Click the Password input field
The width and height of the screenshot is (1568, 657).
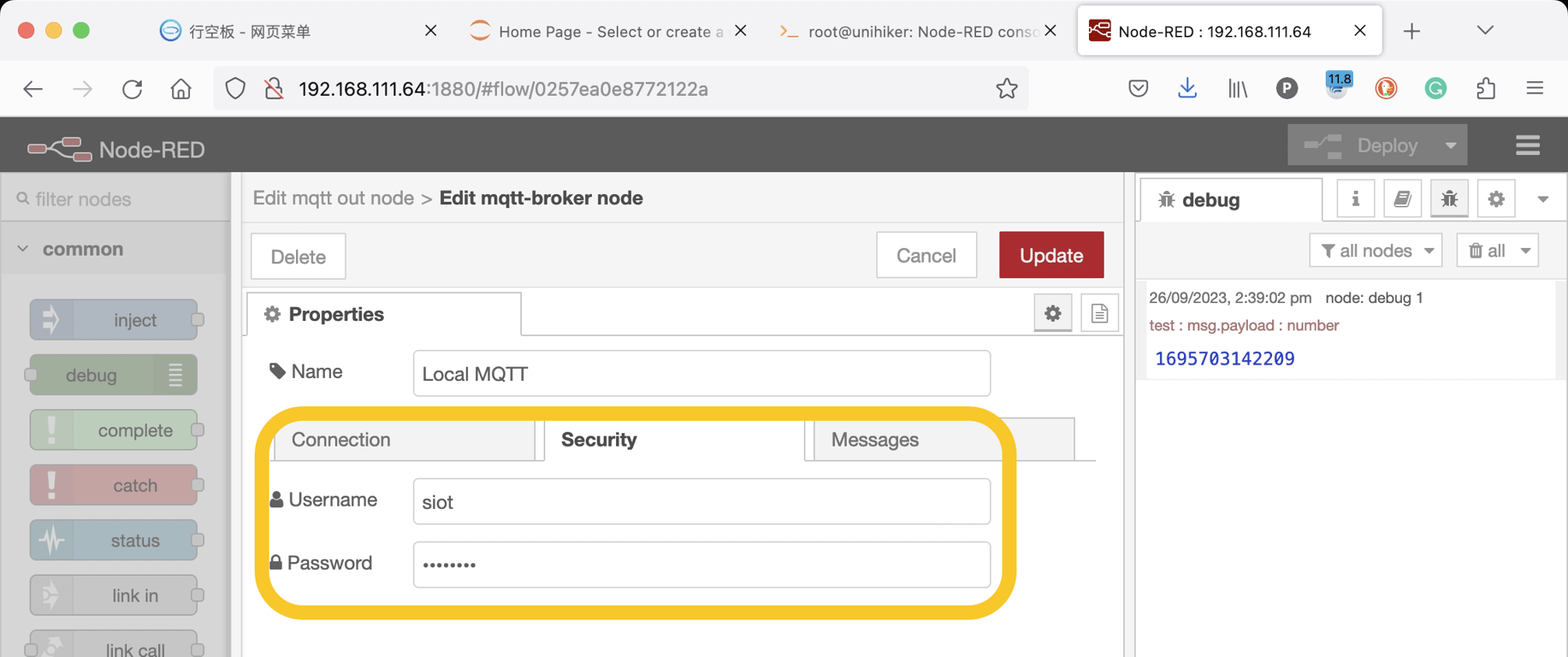coord(701,565)
